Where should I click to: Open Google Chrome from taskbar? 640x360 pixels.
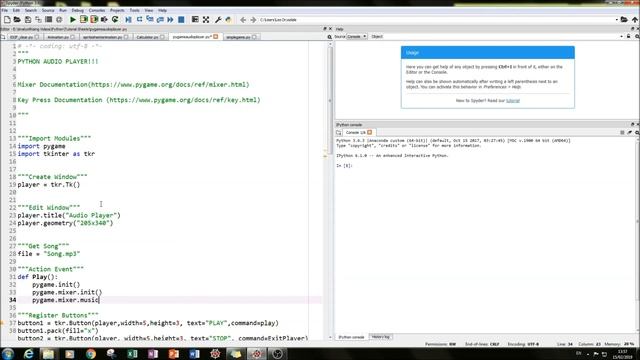pyautogui.click(x=91, y=354)
